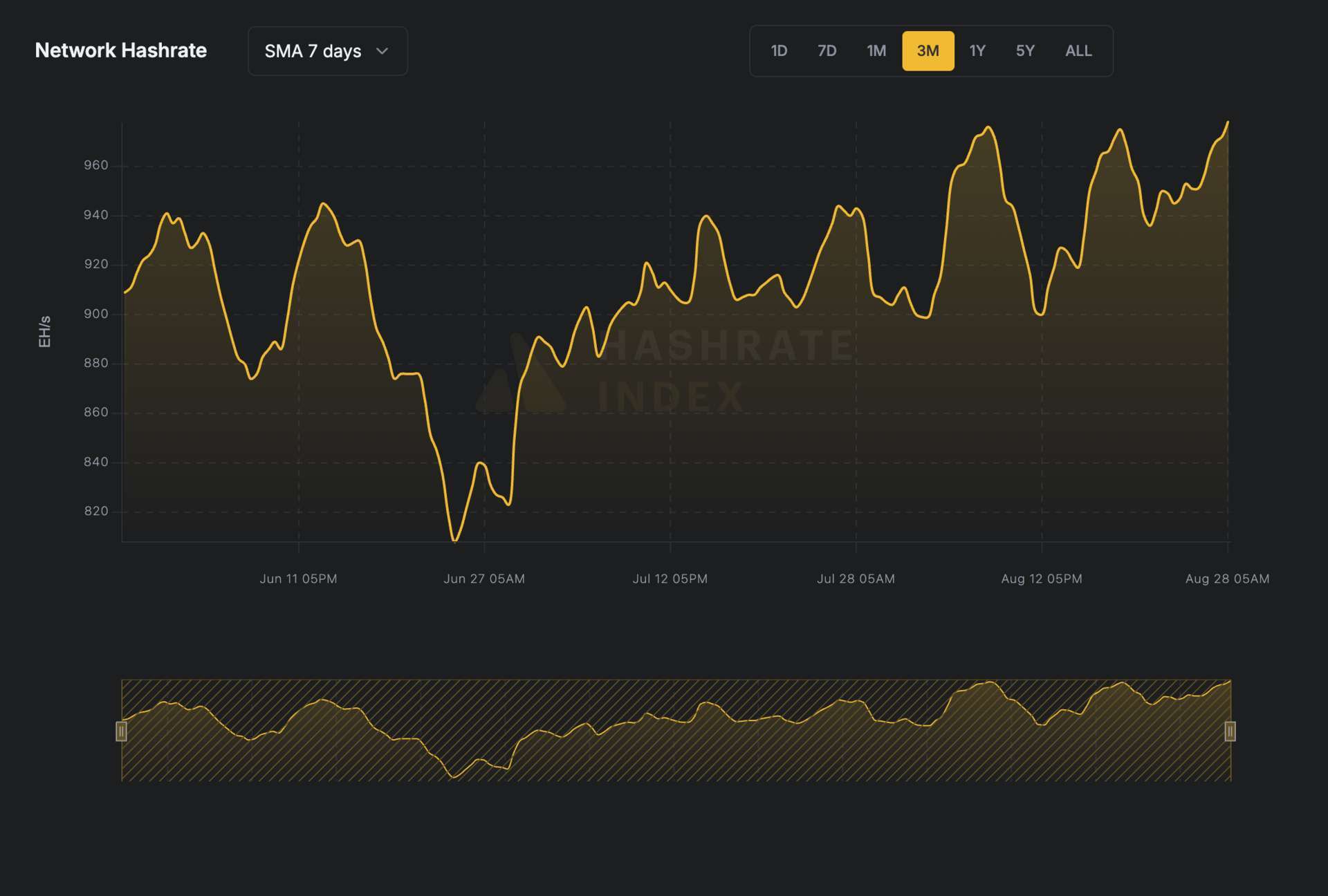Click the chevron arrow beside SMA 7 days
1328x896 pixels.
click(x=382, y=51)
